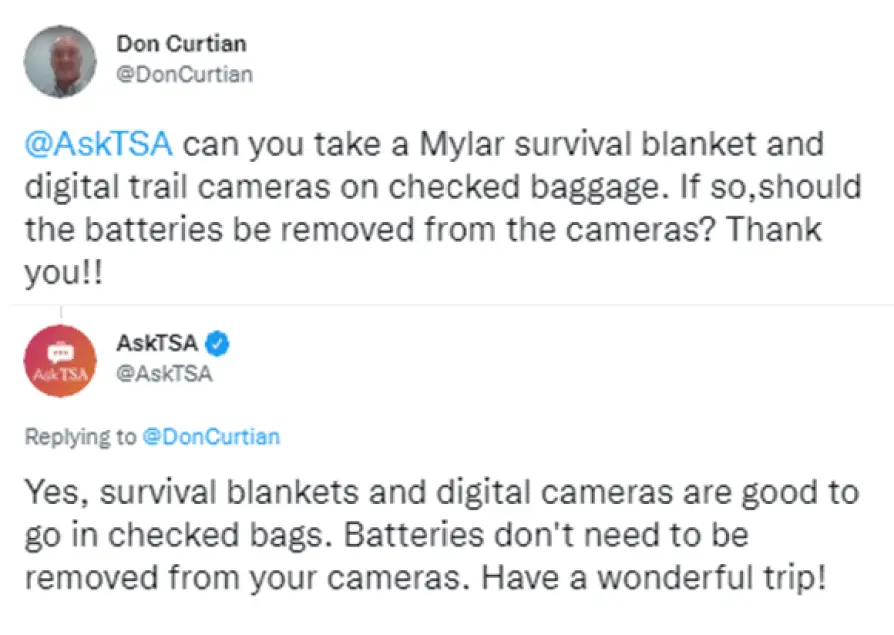This screenshot has height=635, width=894.
Task: Select the @AskTSA handle below AskTSA name
Action: point(164,374)
